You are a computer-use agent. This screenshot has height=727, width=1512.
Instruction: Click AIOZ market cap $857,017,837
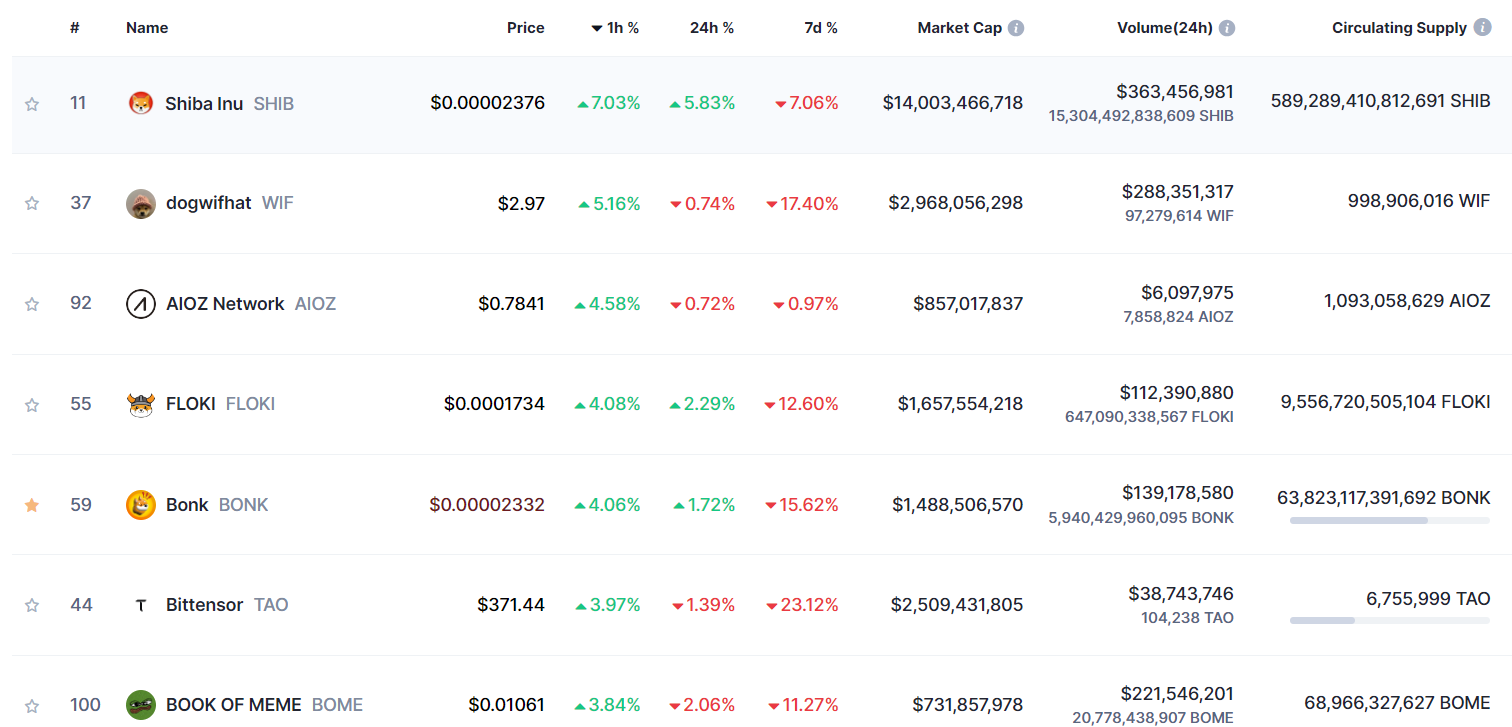click(x=968, y=303)
